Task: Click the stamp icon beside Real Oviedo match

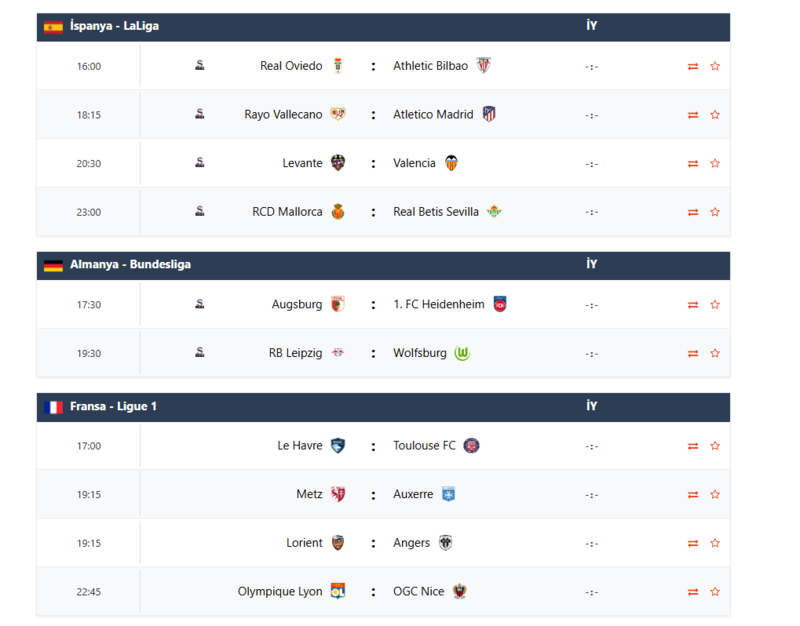Action: [x=200, y=66]
